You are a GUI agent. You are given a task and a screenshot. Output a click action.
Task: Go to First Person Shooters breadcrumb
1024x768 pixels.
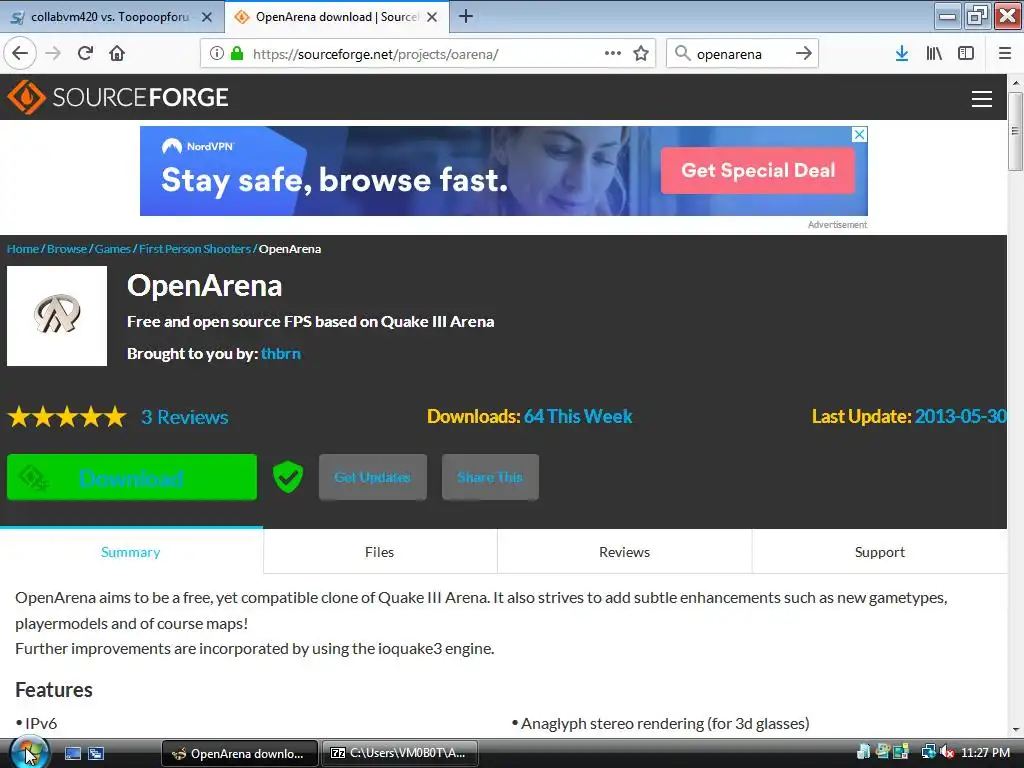(195, 249)
